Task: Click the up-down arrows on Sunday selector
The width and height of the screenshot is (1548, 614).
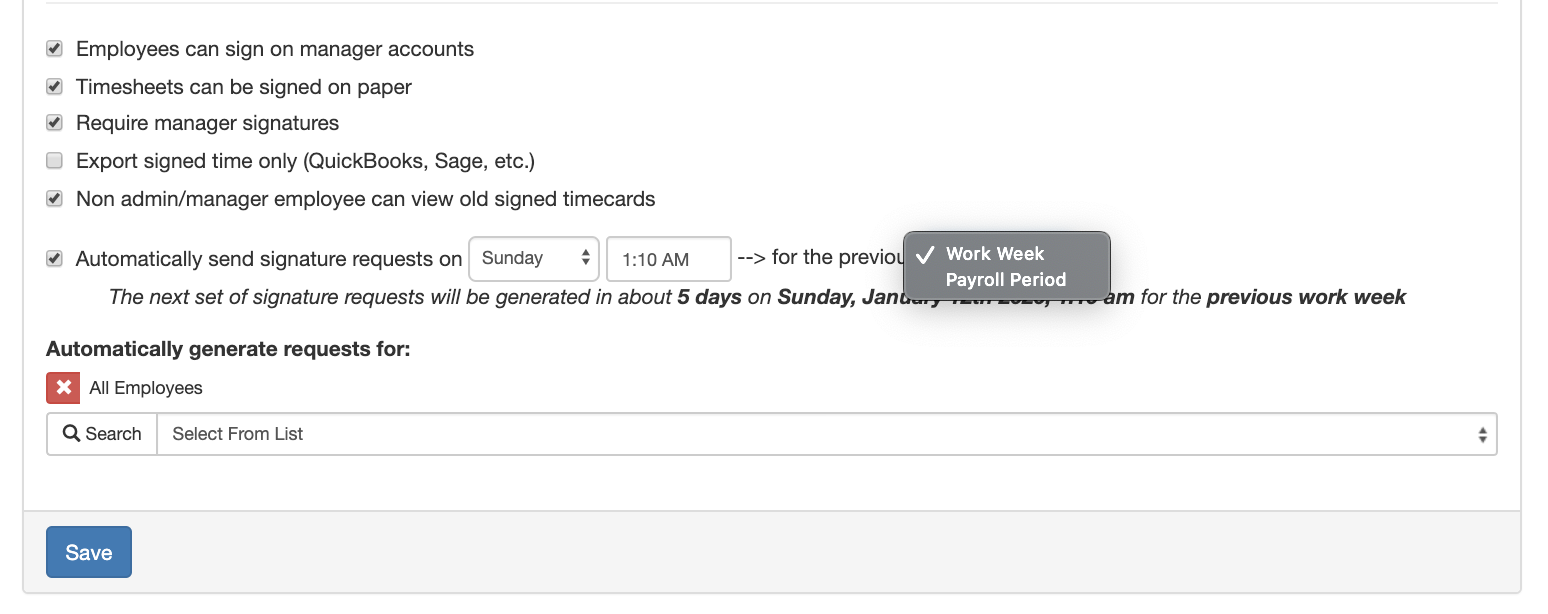Action: pos(586,259)
